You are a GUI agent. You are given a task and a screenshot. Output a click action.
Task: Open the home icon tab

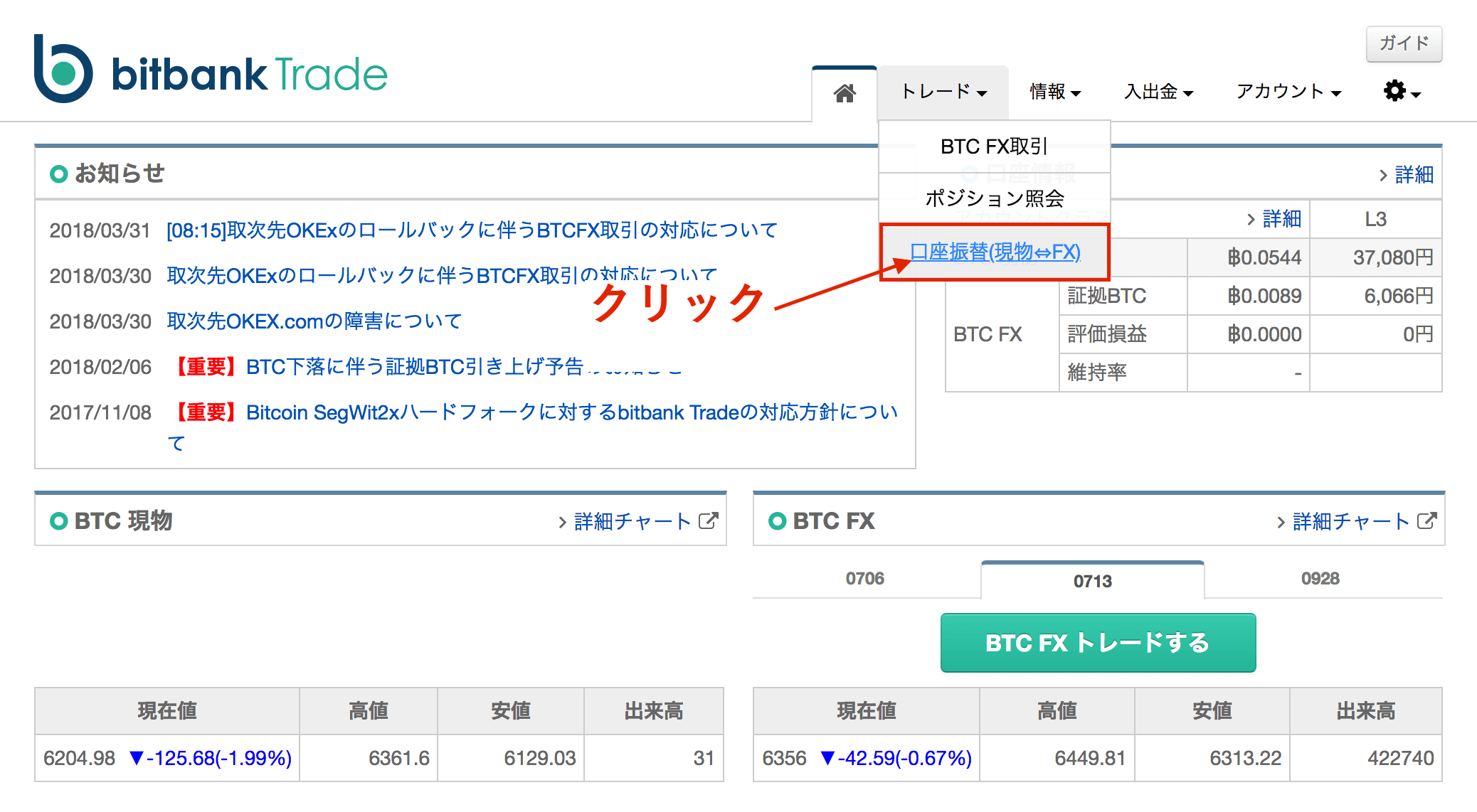pyautogui.click(x=845, y=93)
